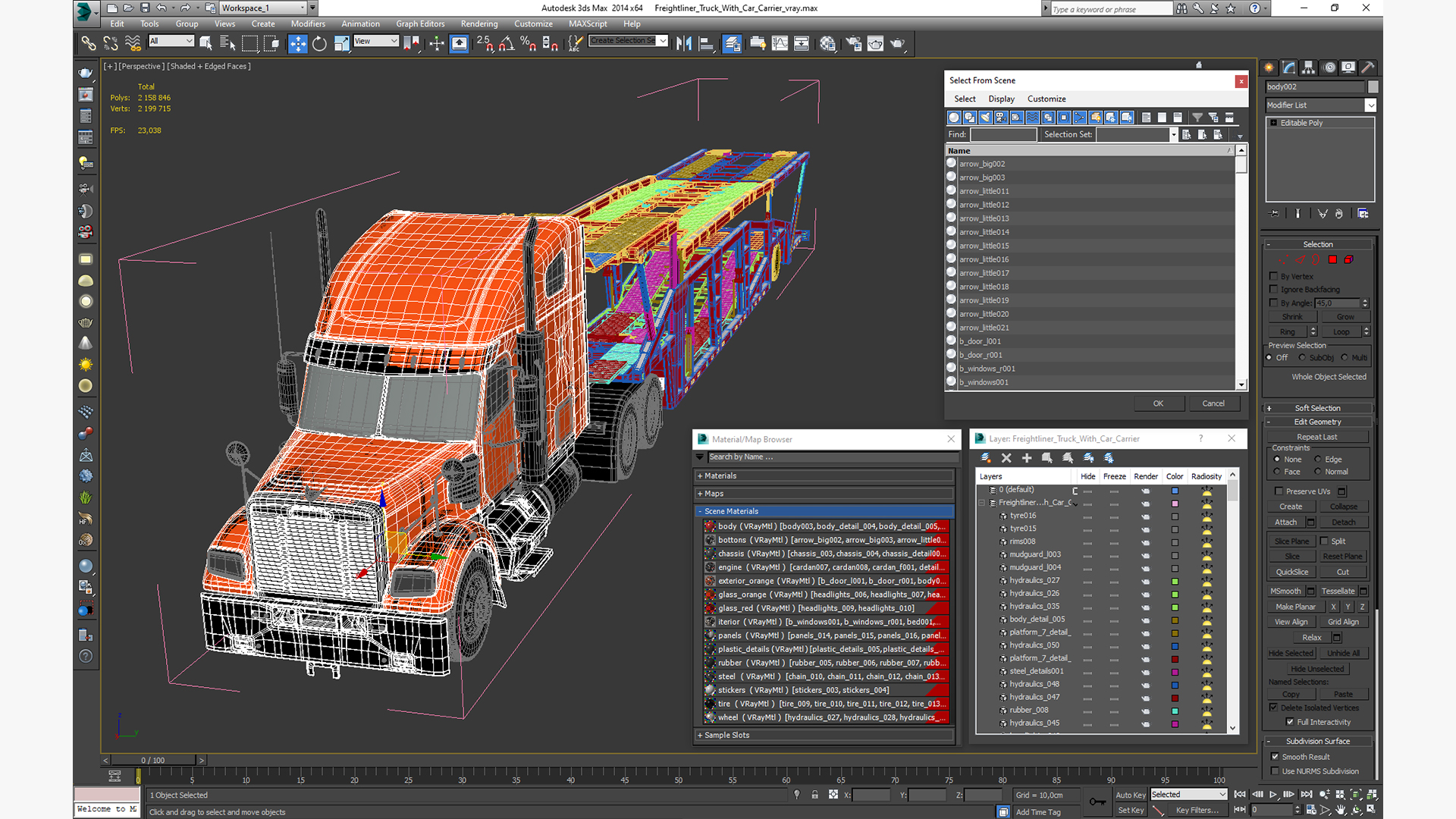Click Create New Layer icon in Layer dialog
Screen dimensions: 1456x819
tap(986, 458)
